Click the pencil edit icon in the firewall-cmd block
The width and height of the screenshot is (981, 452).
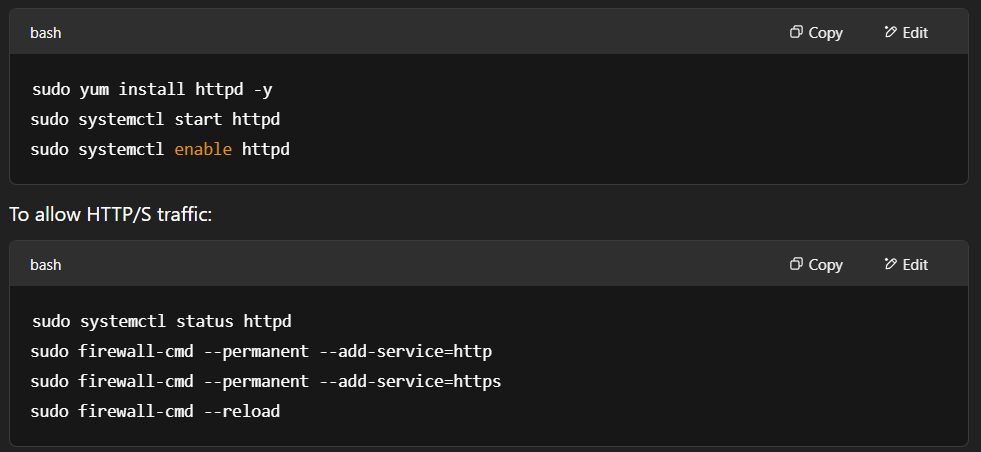click(x=890, y=264)
